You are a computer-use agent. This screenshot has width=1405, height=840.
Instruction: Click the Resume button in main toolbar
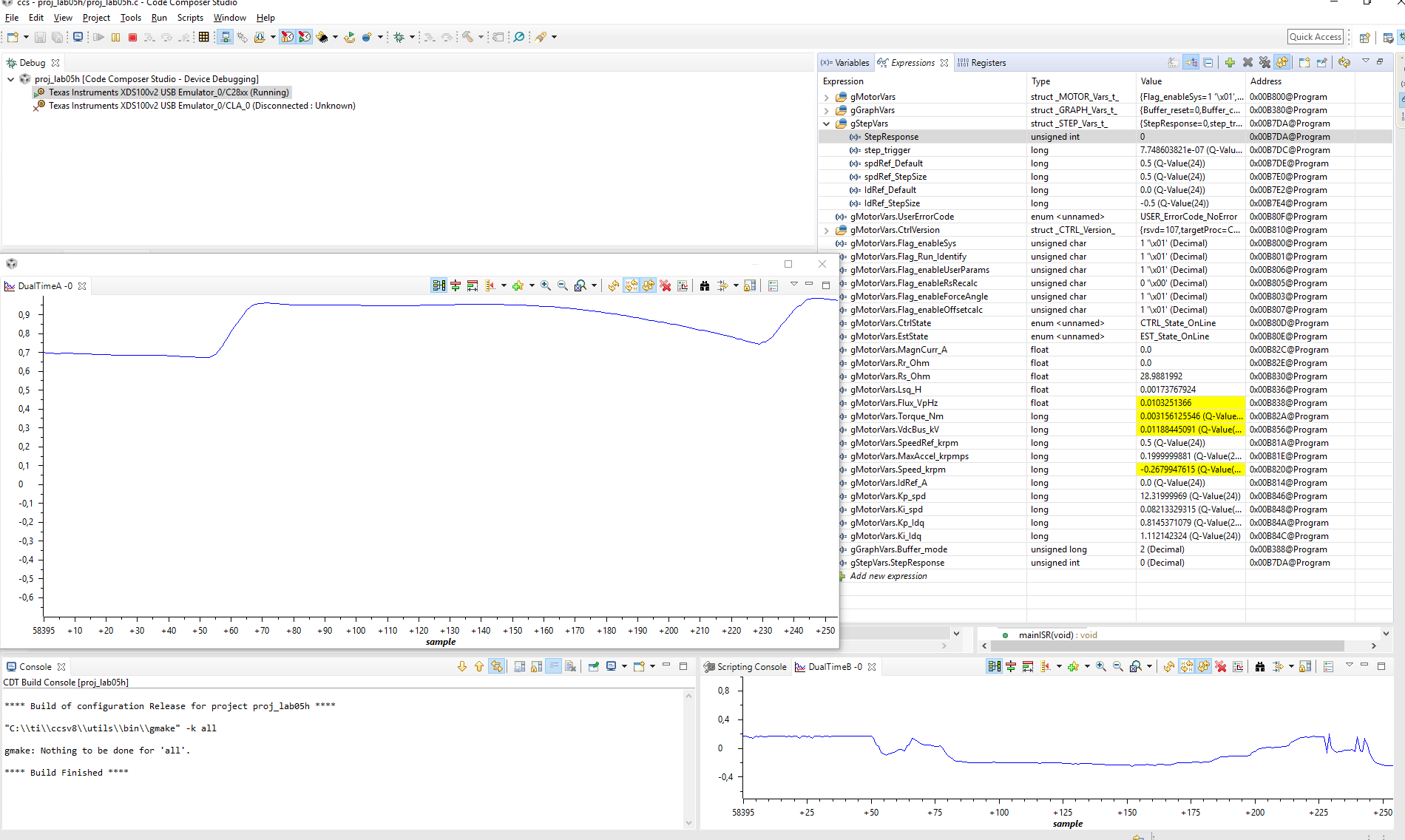(98, 37)
